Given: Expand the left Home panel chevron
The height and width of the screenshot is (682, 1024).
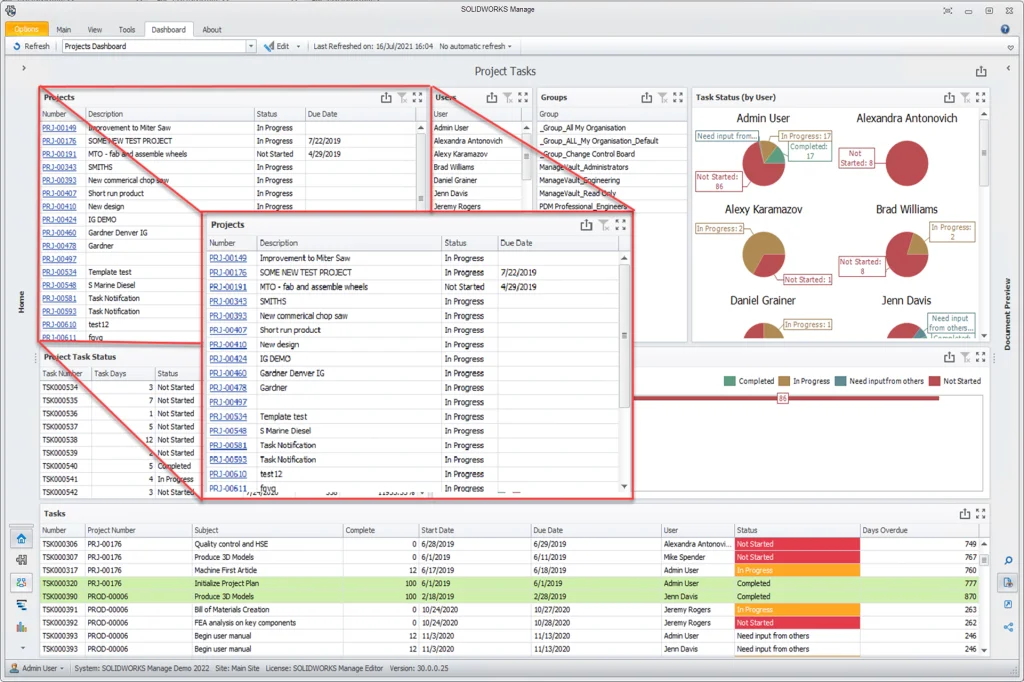Looking at the screenshot, I should 22,68.
